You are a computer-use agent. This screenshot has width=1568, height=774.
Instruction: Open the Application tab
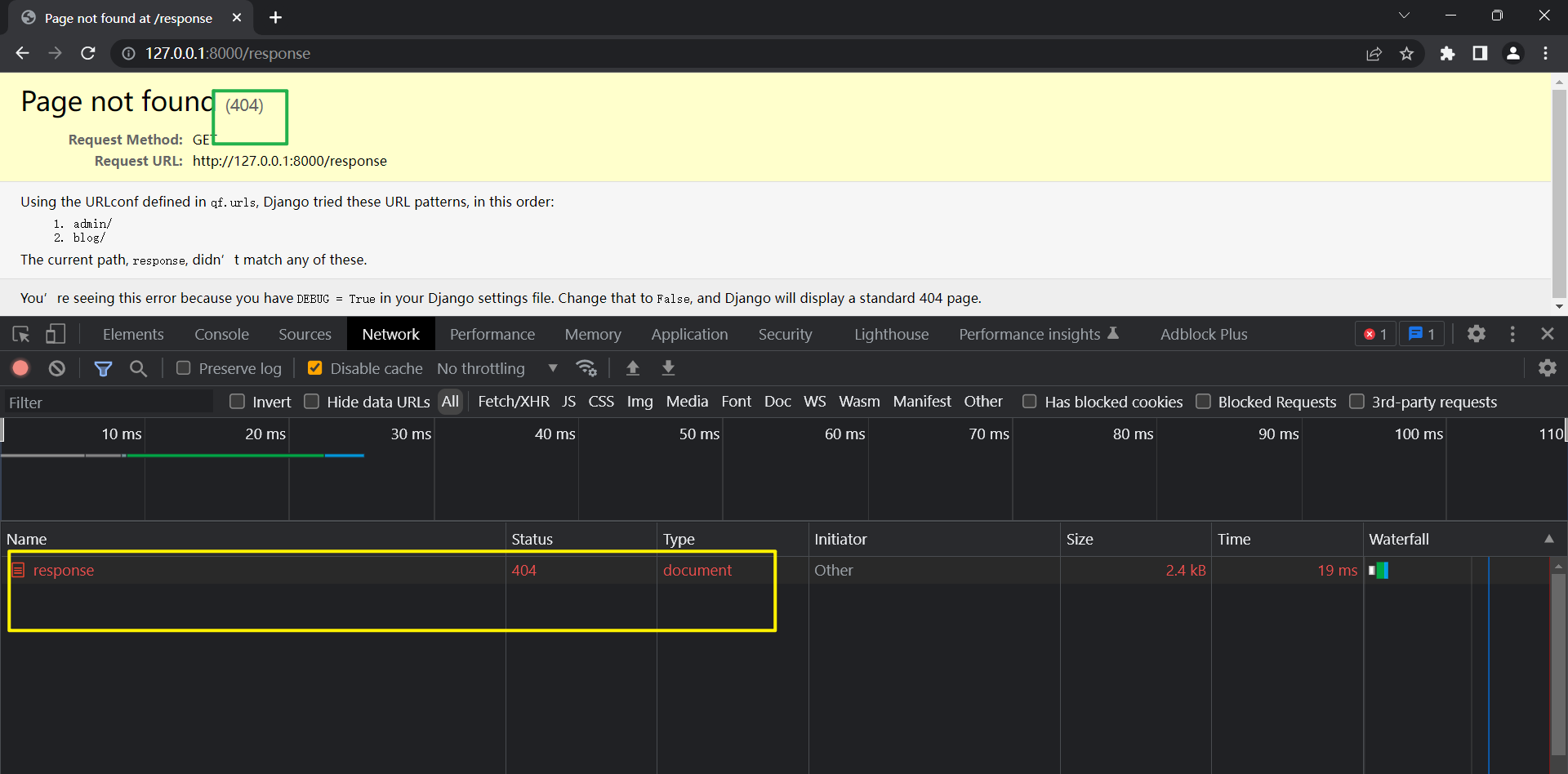coord(689,334)
